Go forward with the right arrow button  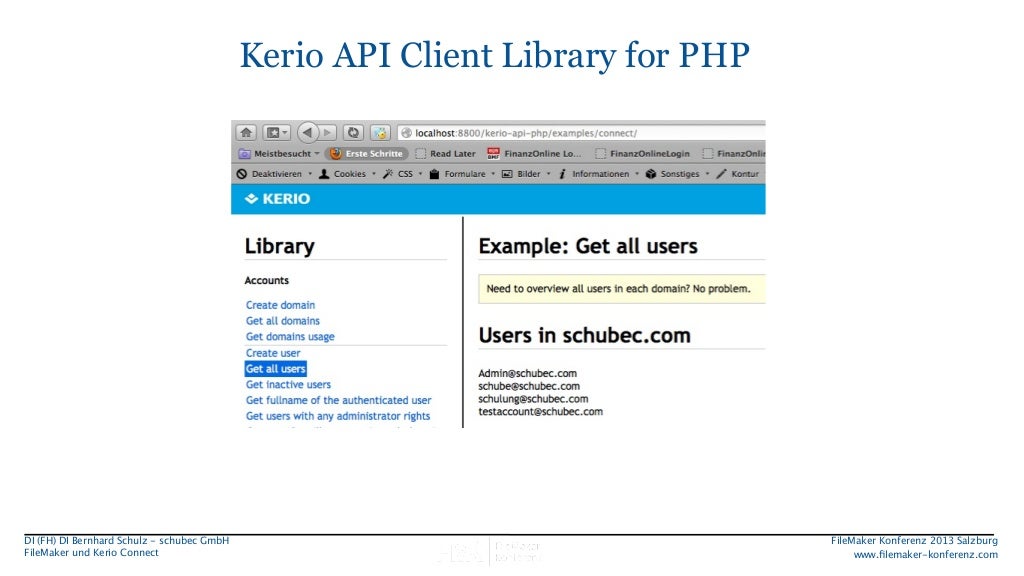(x=328, y=133)
